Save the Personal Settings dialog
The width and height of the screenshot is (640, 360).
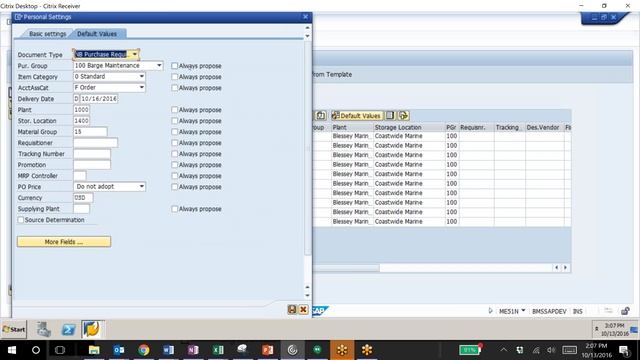[x=292, y=309]
